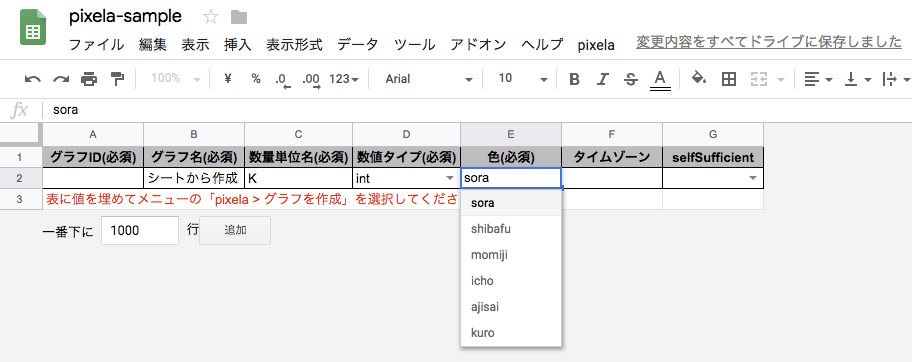Open vertical align dropdown
This screenshot has width=912, height=362.
[858, 79]
